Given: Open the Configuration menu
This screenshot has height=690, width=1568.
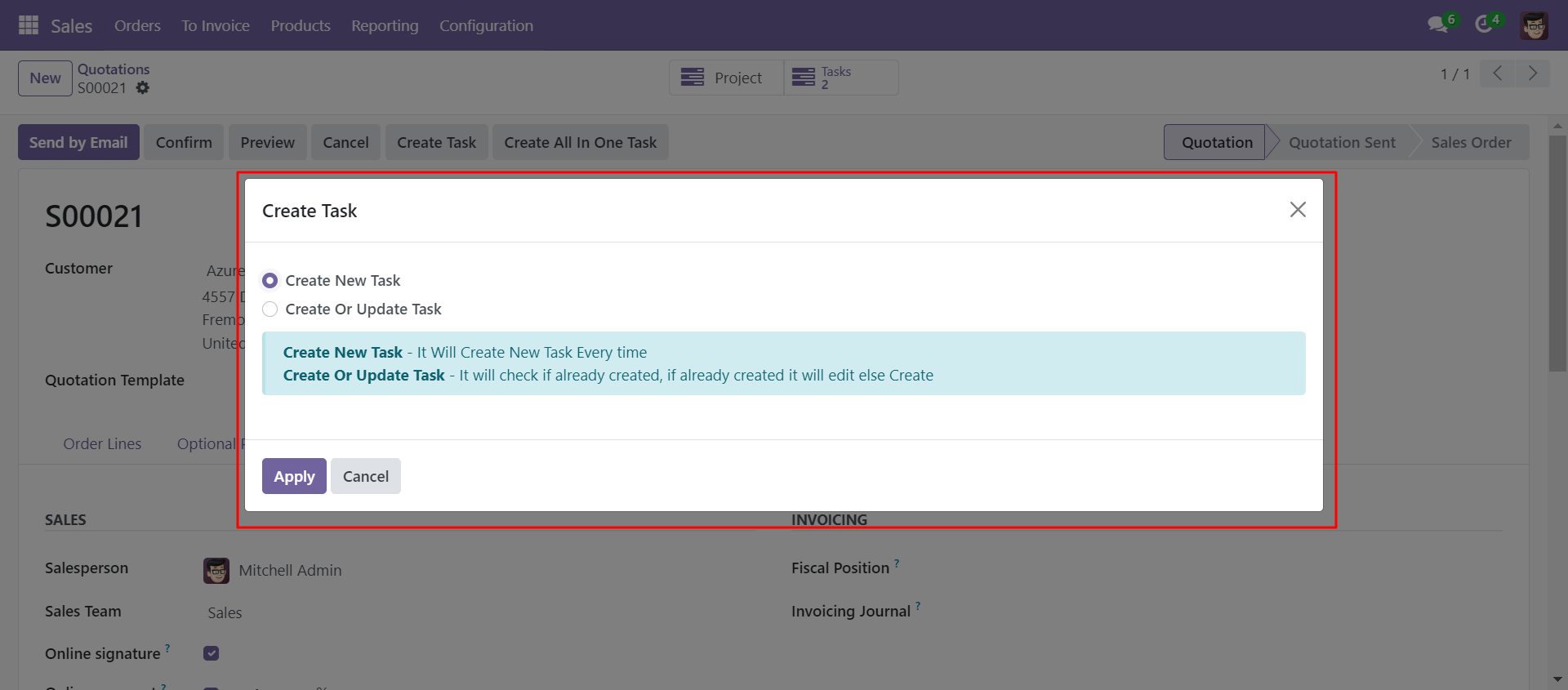Looking at the screenshot, I should 486,25.
